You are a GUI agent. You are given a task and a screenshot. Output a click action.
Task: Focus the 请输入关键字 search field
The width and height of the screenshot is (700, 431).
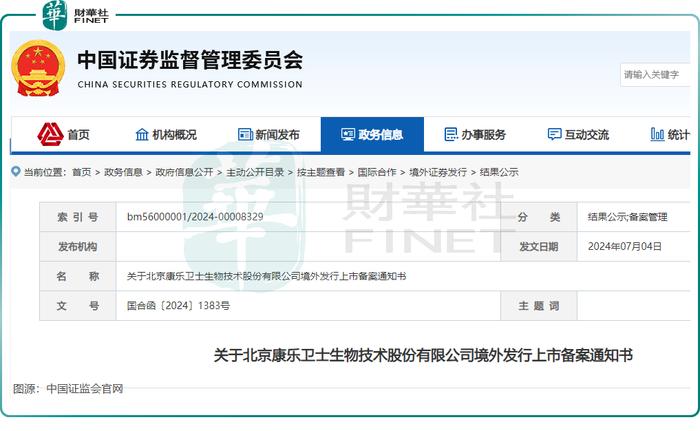(x=655, y=75)
